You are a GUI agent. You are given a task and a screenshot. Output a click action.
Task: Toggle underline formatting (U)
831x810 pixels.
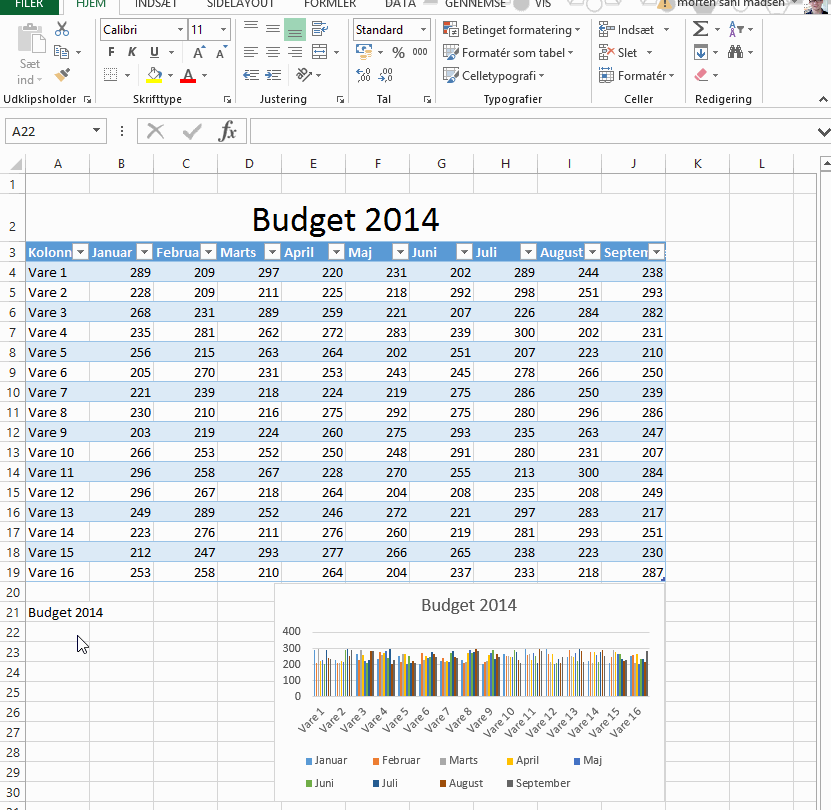(x=154, y=53)
